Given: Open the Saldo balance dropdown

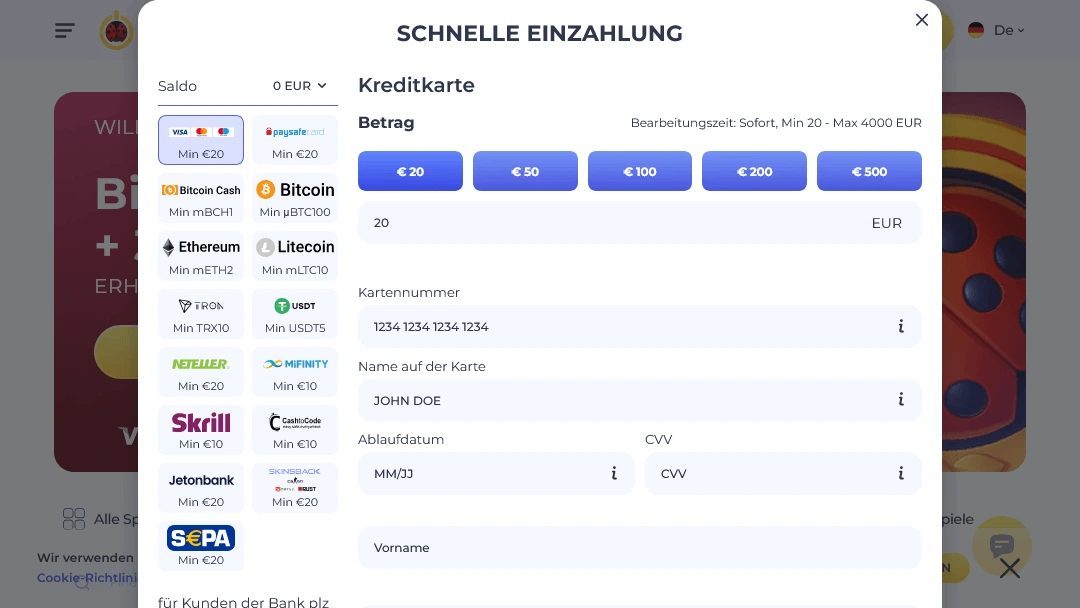Looking at the screenshot, I should click(x=300, y=86).
